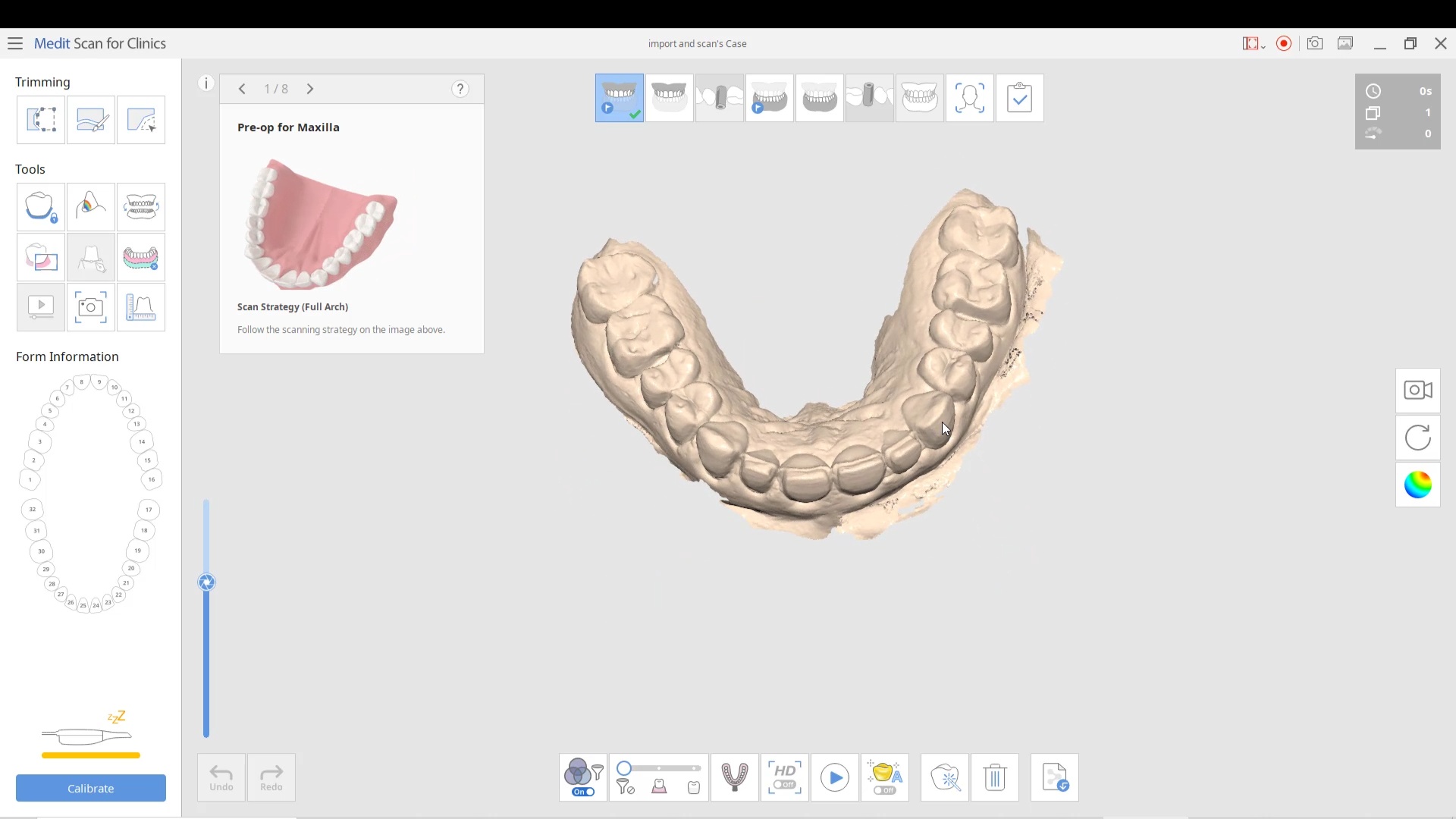Click the scan filtering level slider
The width and height of the screenshot is (1456, 819).
tap(658, 768)
